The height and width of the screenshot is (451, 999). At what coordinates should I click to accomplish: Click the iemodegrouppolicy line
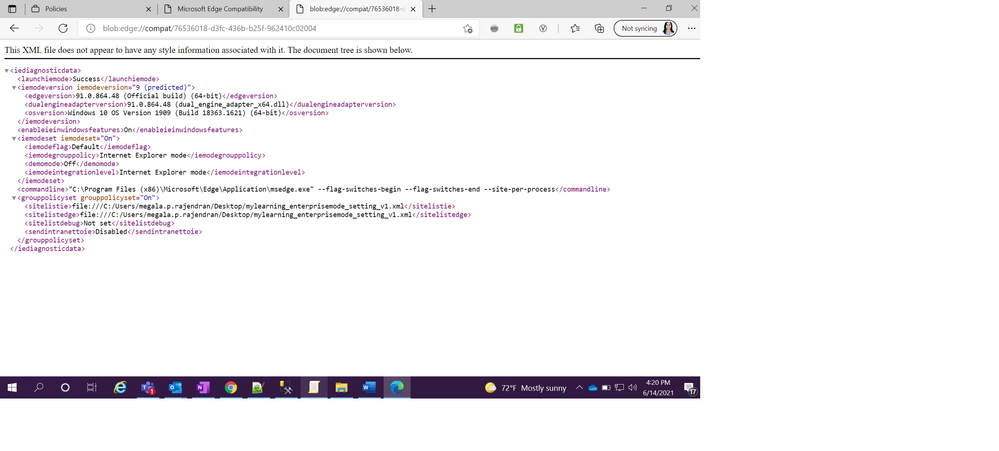[145, 155]
